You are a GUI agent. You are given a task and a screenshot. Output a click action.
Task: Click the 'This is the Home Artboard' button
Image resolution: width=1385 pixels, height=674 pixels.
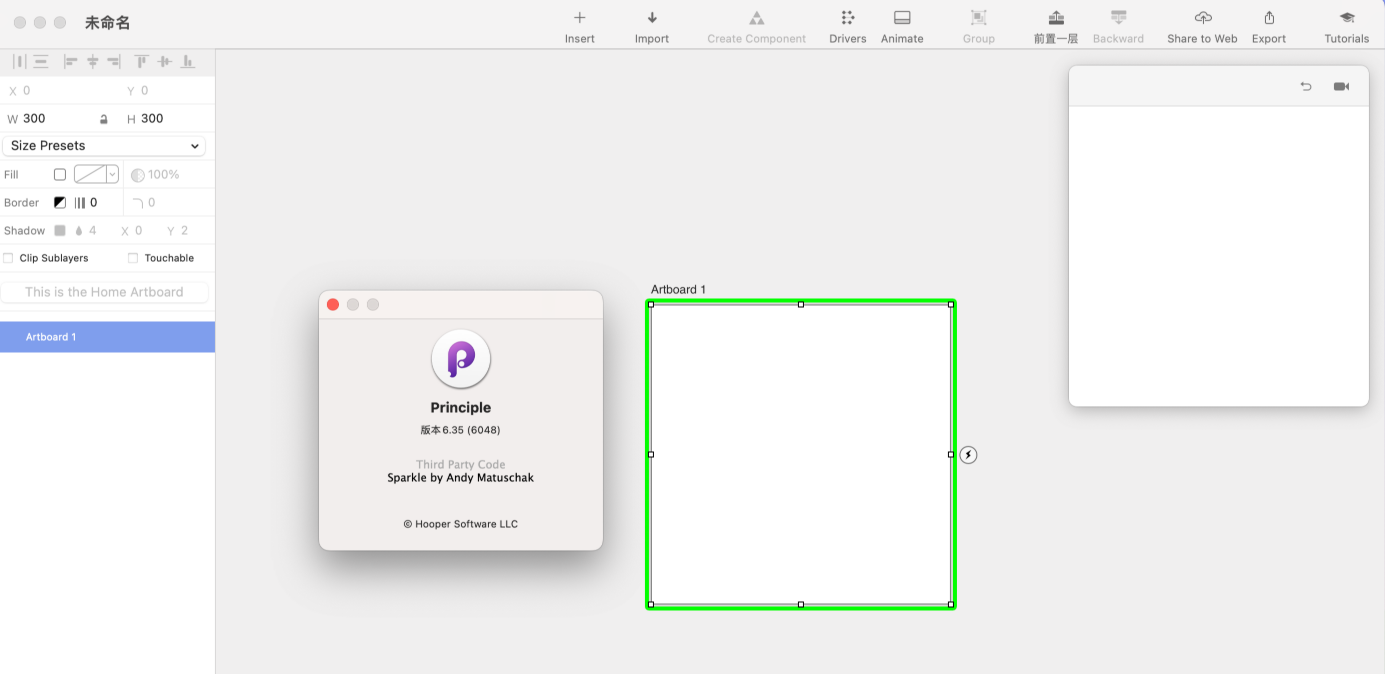click(x=104, y=293)
